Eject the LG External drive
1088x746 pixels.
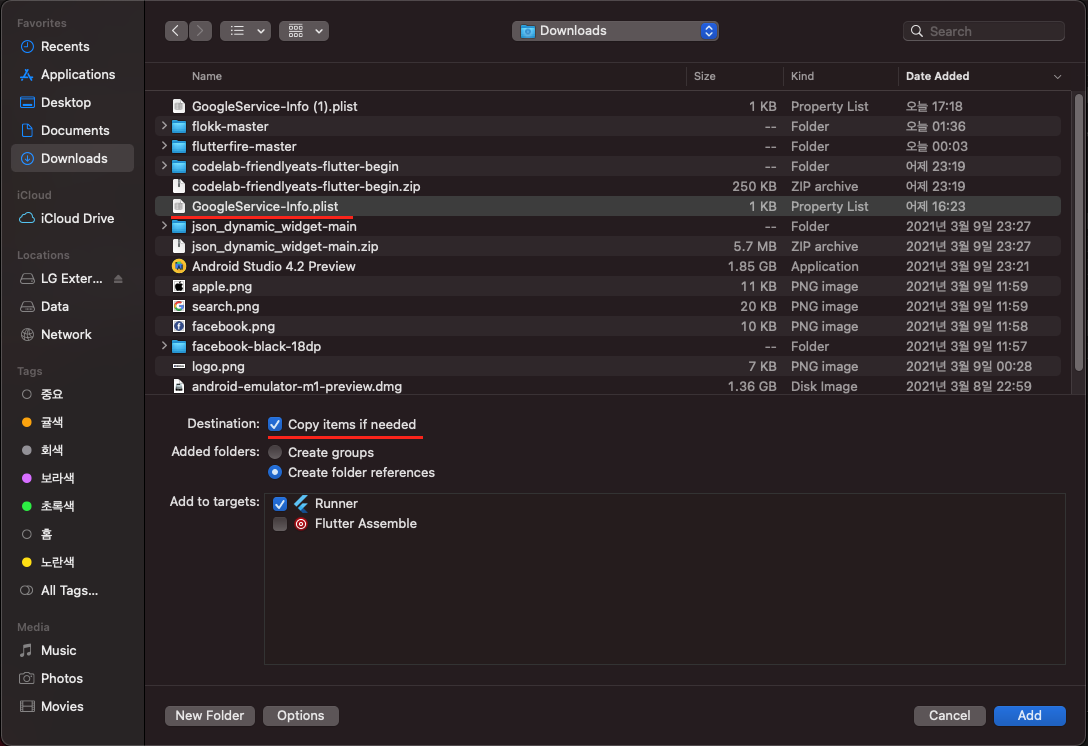pos(118,278)
